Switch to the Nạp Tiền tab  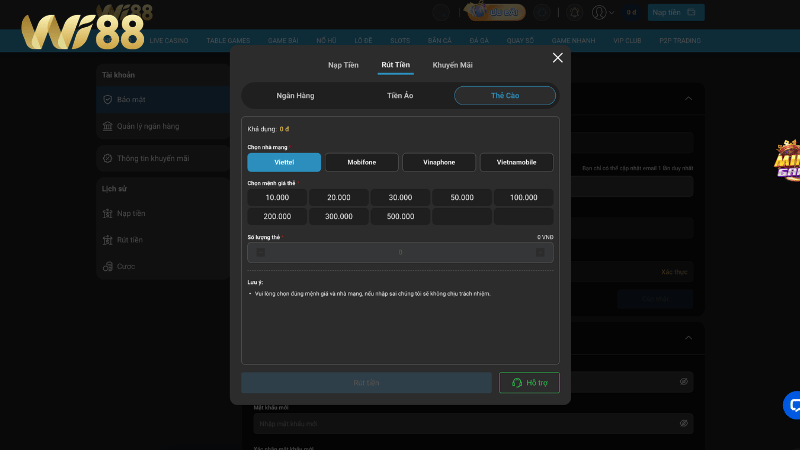point(343,65)
